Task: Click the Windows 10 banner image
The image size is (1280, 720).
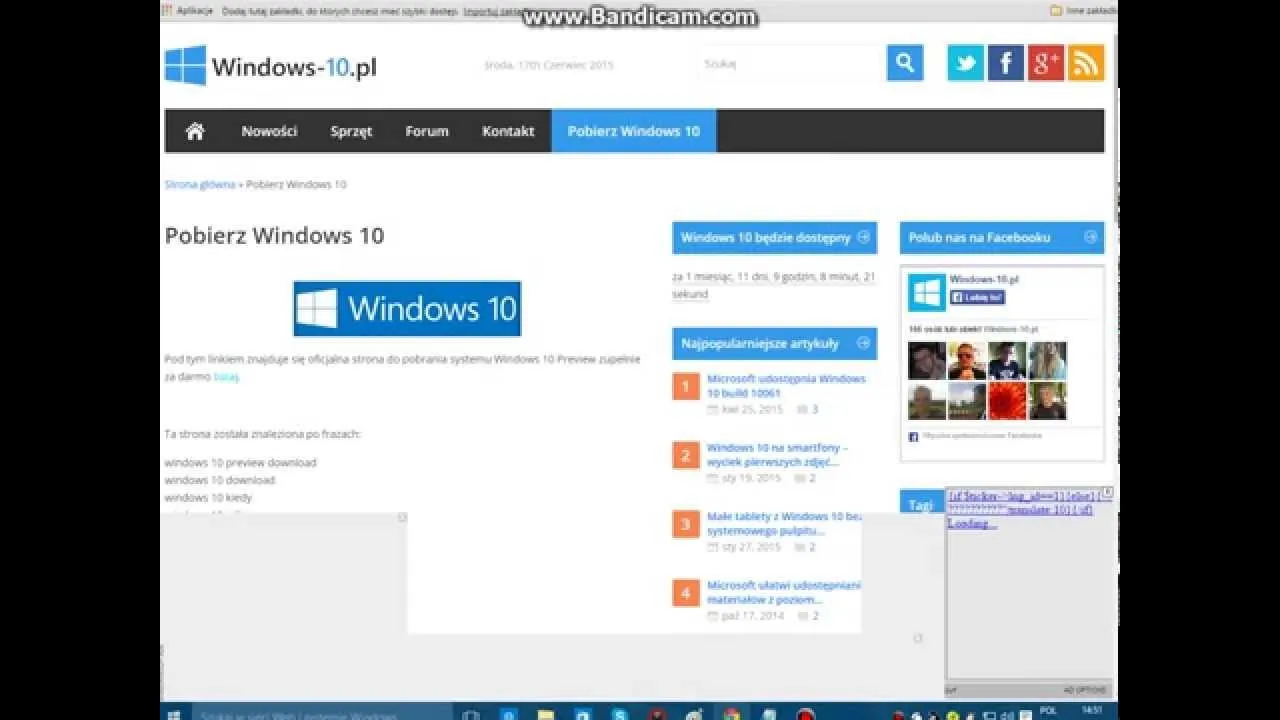Action: coord(407,308)
